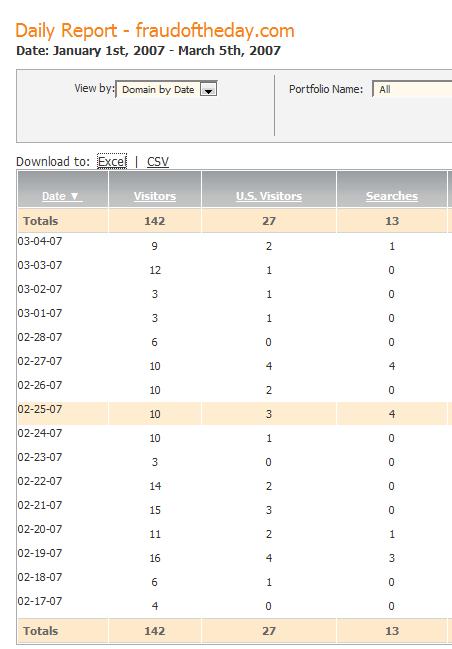The image size is (452, 649).
Task: Click the 02-19-07 date entry
Action: pyautogui.click(x=40, y=553)
